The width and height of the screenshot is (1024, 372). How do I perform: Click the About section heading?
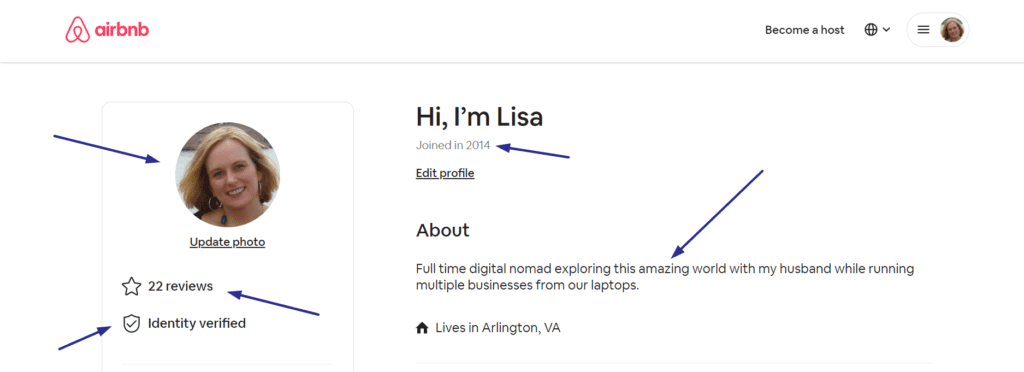click(443, 230)
